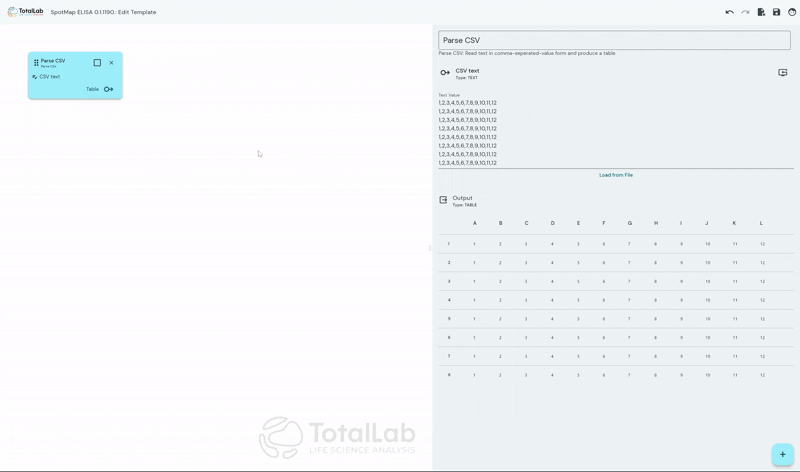This screenshot has width=800, height=472.
Task: Click the connect-input icon beside CSV text
Action: [x=783, y=73]
